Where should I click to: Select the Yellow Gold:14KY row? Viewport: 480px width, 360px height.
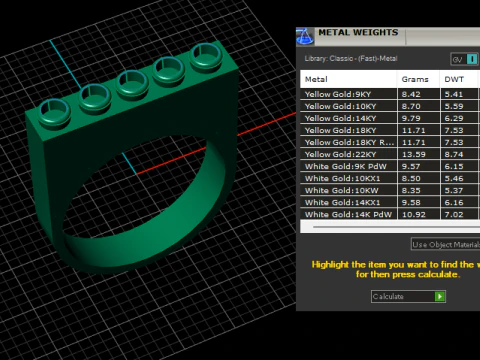click(x=390, y=118)
